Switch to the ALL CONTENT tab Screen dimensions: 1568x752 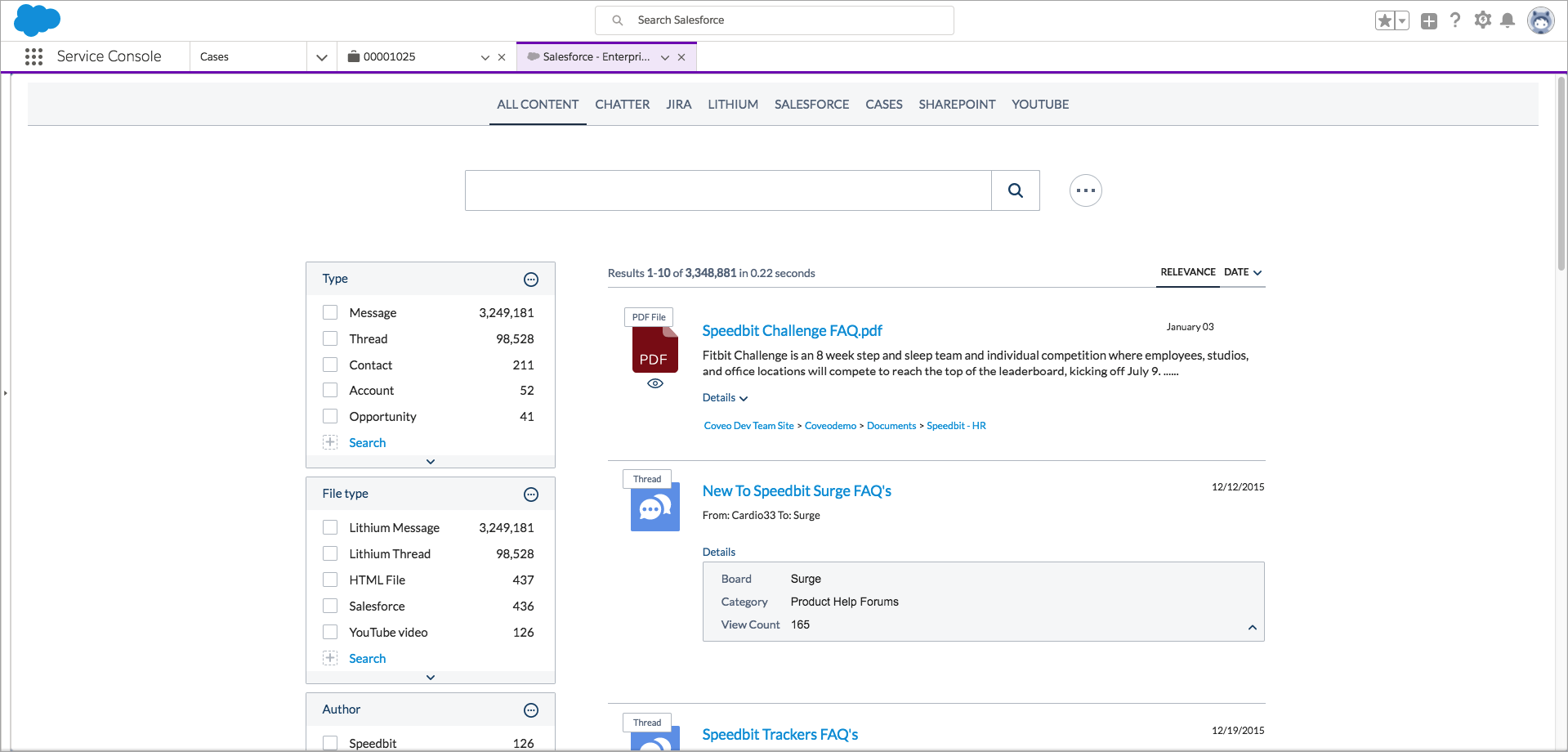[x=538, y=105]
